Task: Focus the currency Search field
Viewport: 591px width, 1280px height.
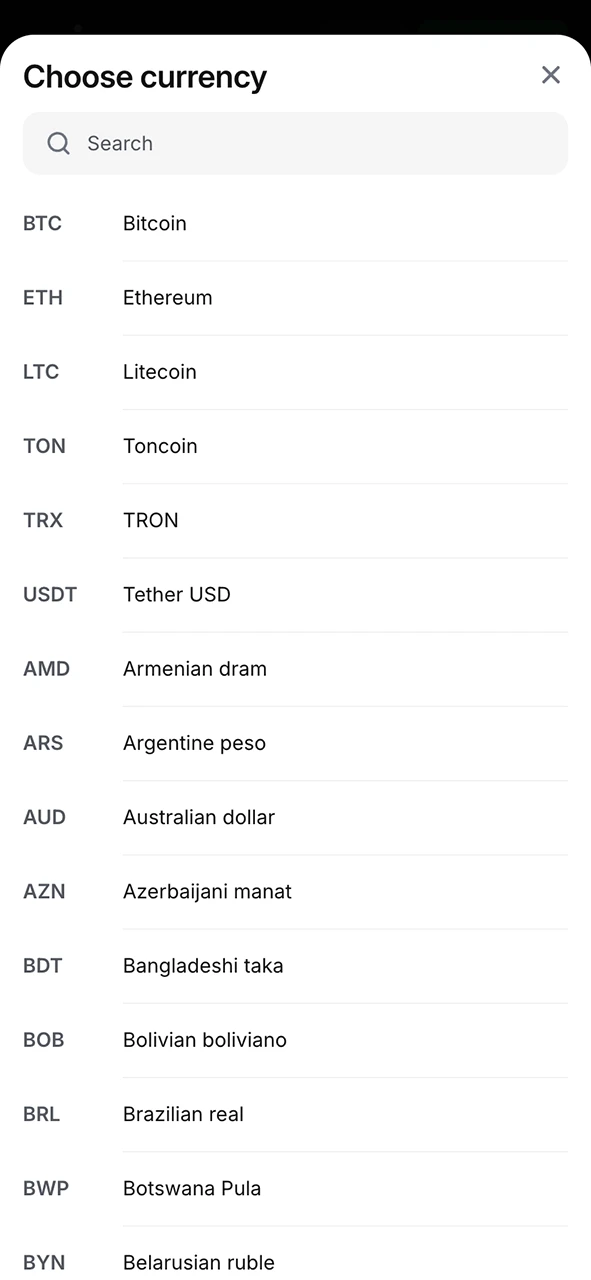Action: coord(295,143)
